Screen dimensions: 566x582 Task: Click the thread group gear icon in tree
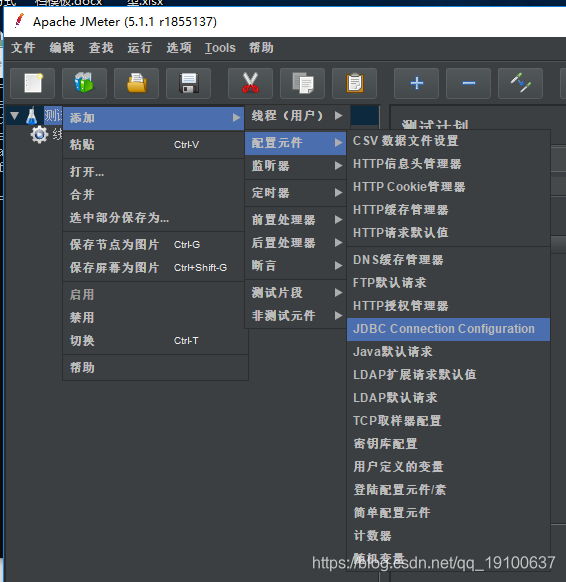(x=39, y=134)
